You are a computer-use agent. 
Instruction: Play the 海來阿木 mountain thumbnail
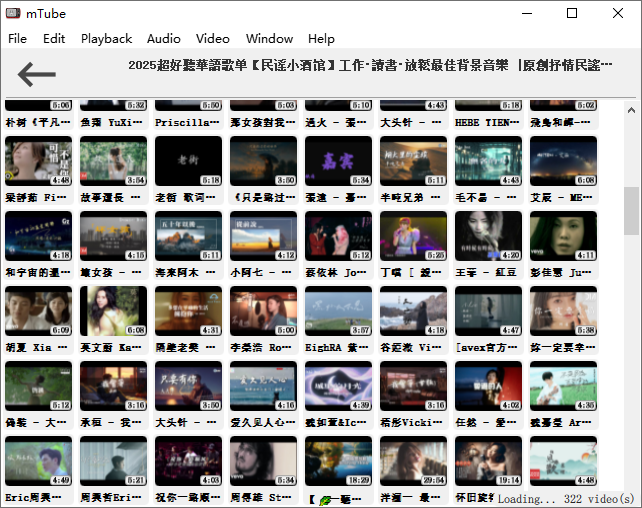[188, 236]
